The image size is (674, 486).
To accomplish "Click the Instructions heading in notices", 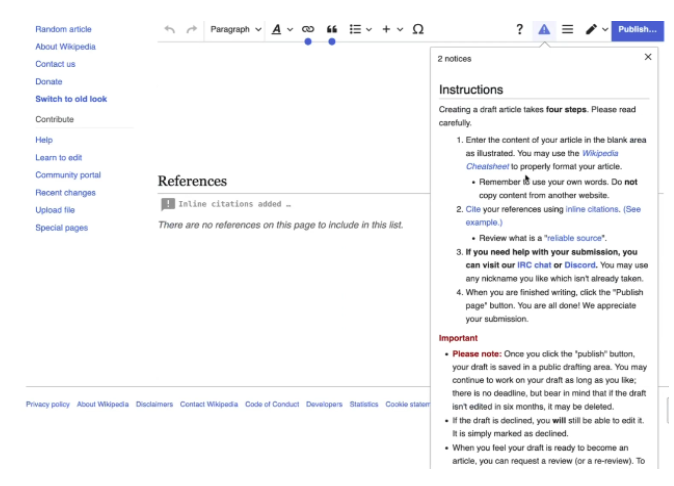I will point(471,90).
